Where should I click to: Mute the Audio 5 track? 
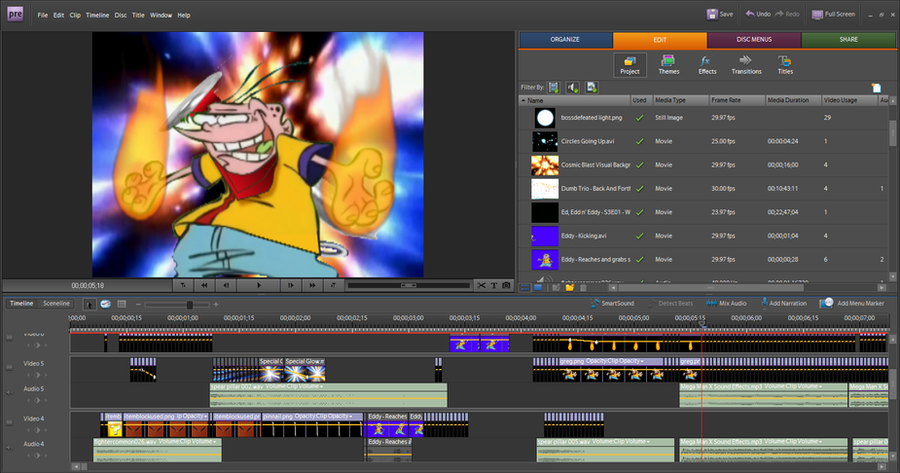(x=9, y=393)
